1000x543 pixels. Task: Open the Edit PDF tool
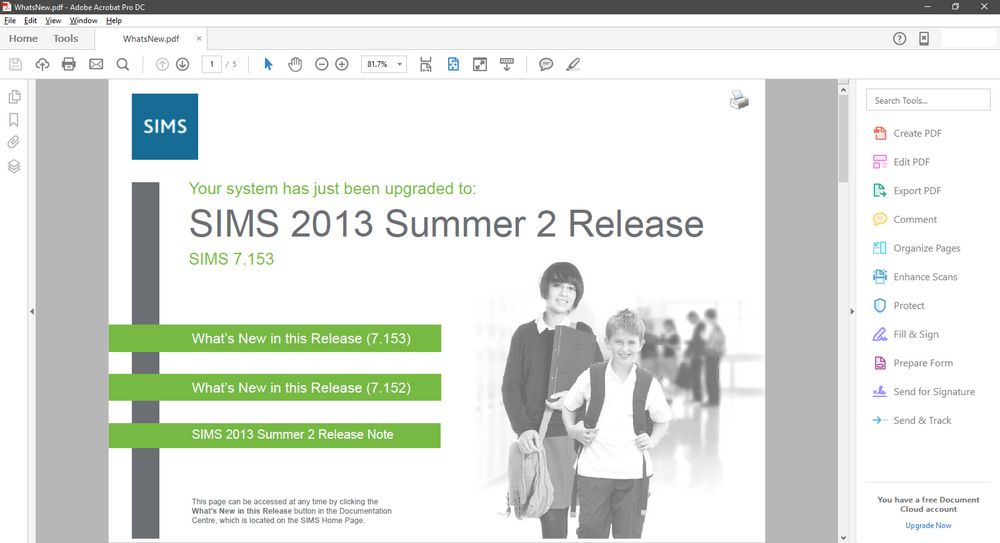901,162
